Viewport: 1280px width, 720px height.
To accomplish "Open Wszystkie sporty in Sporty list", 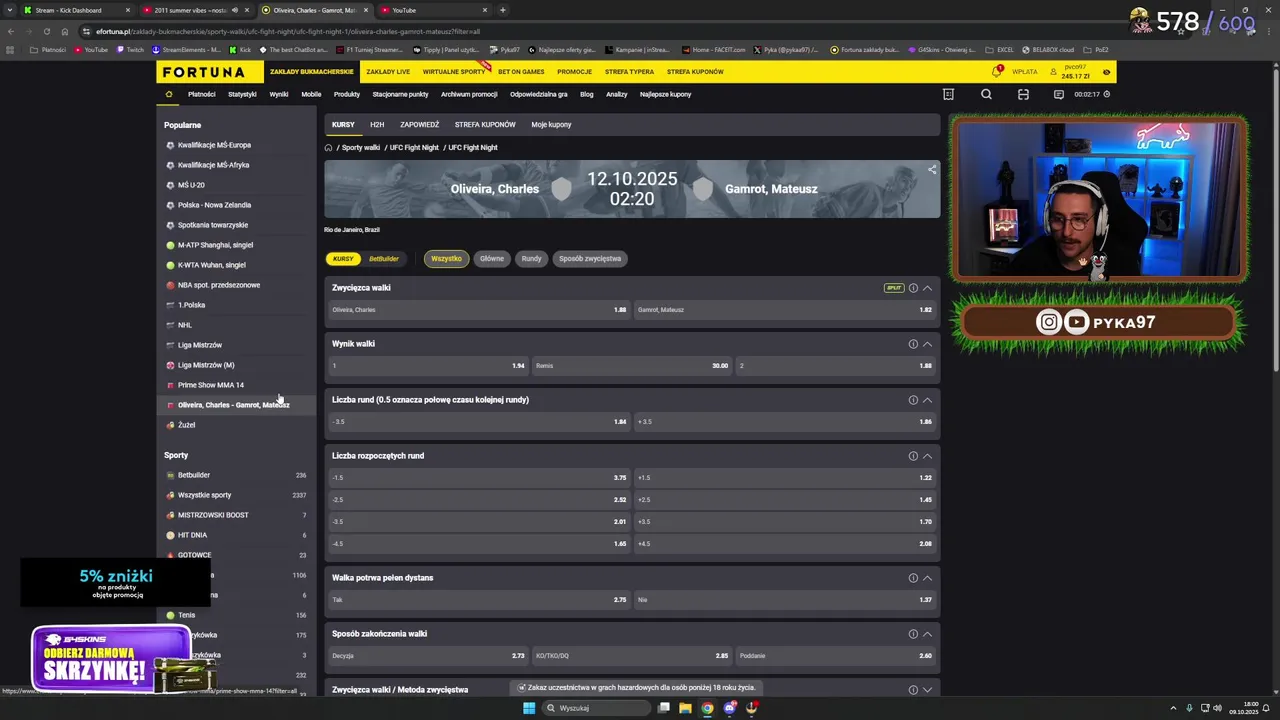I will [204, 495].
